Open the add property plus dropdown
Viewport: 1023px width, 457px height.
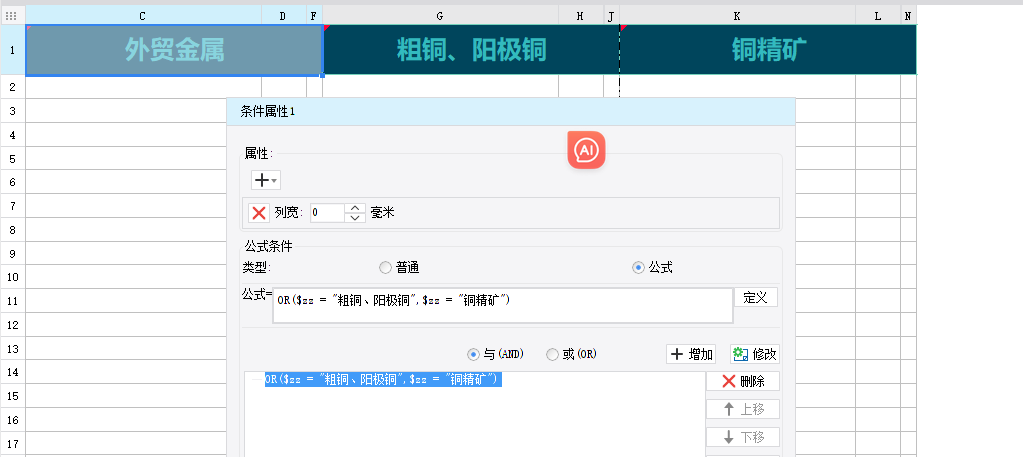coord(265,180)
